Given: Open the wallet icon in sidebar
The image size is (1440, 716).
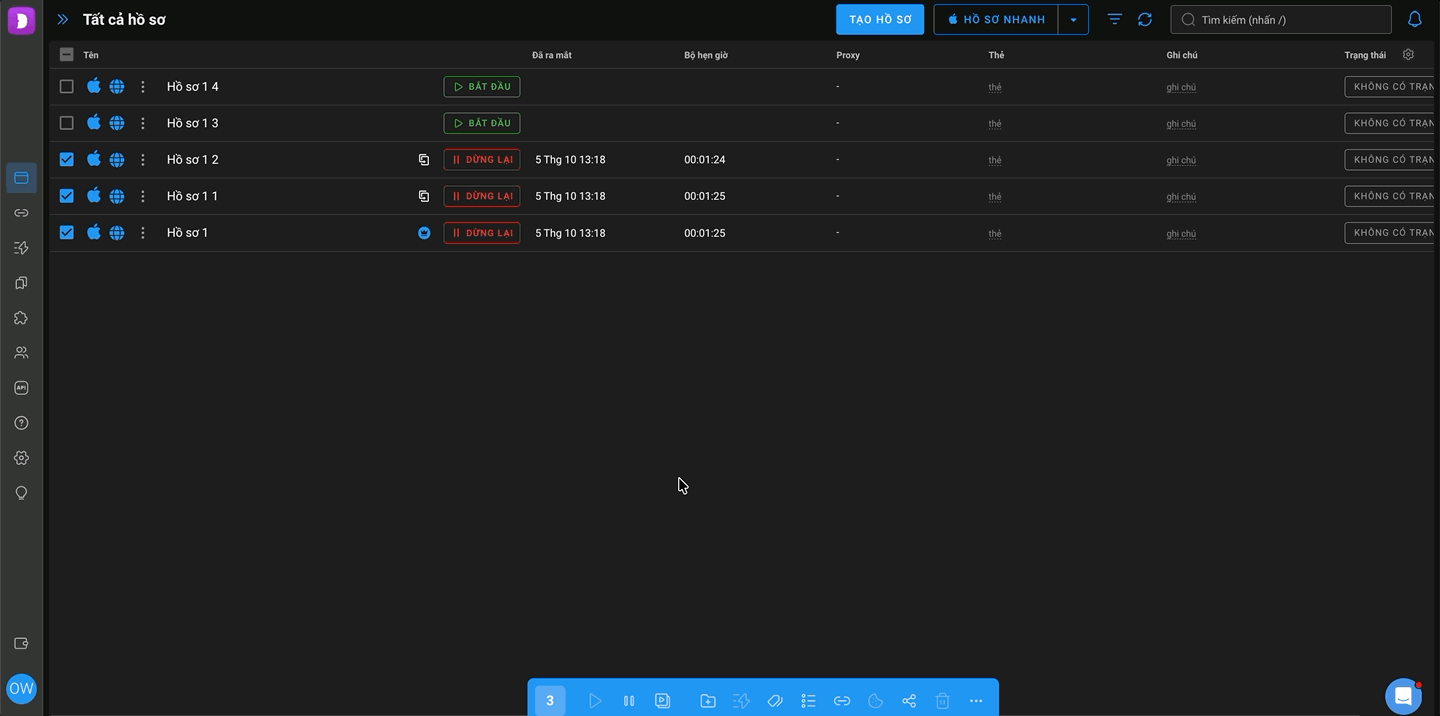Looking at the screenshot, I should tap(21, 644).
